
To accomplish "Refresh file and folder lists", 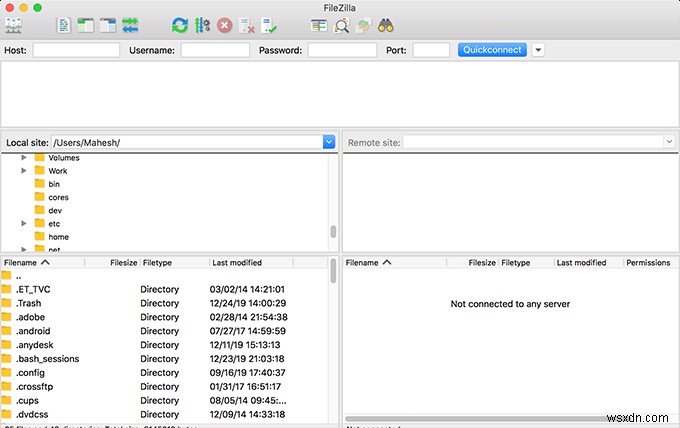I will coord(180,26).
